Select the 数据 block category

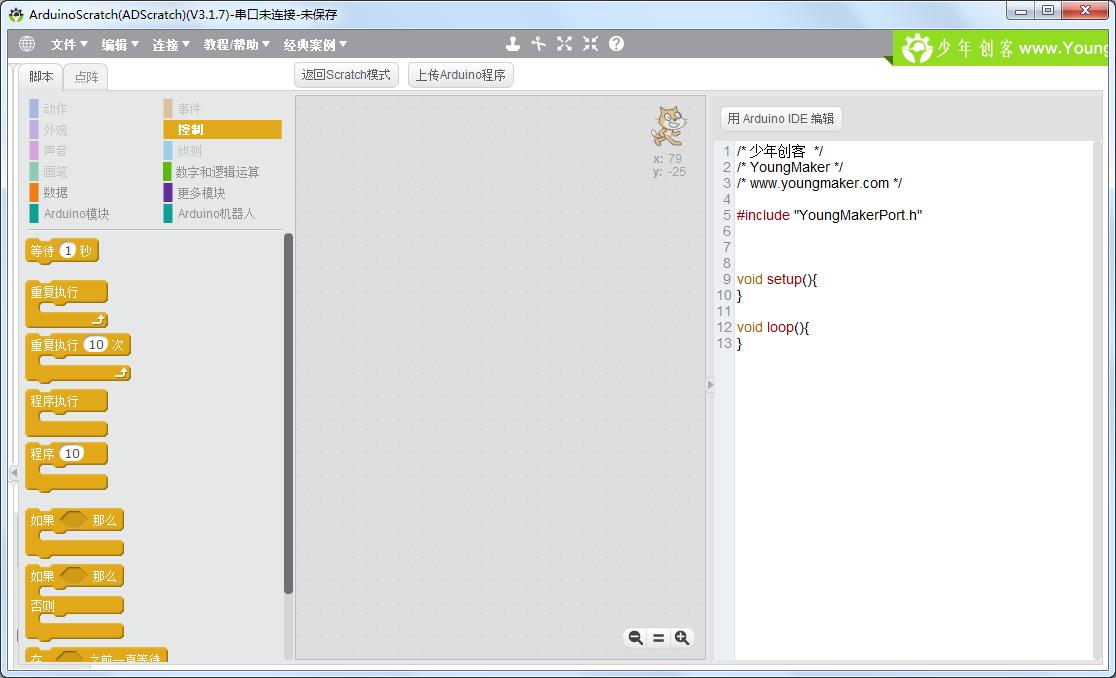click(49, 192)
